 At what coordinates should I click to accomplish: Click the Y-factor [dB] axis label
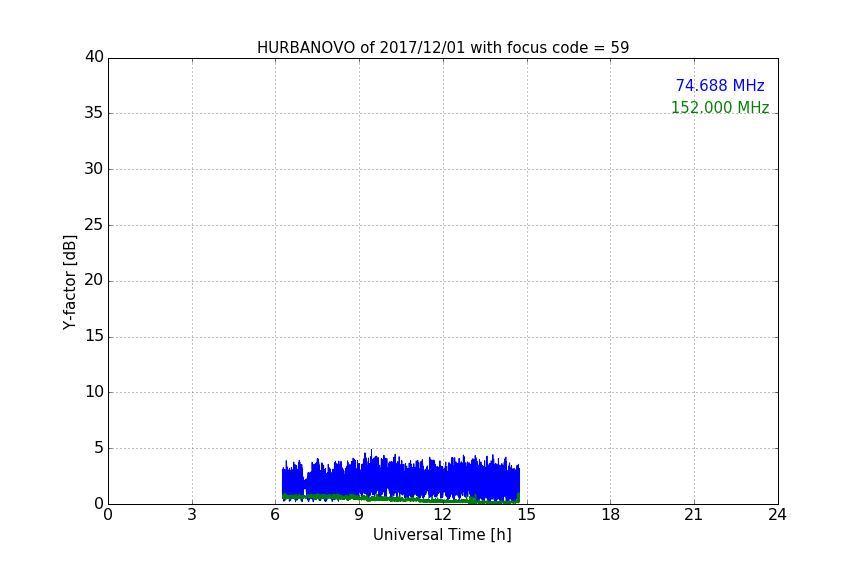click(x=69, y=282)
